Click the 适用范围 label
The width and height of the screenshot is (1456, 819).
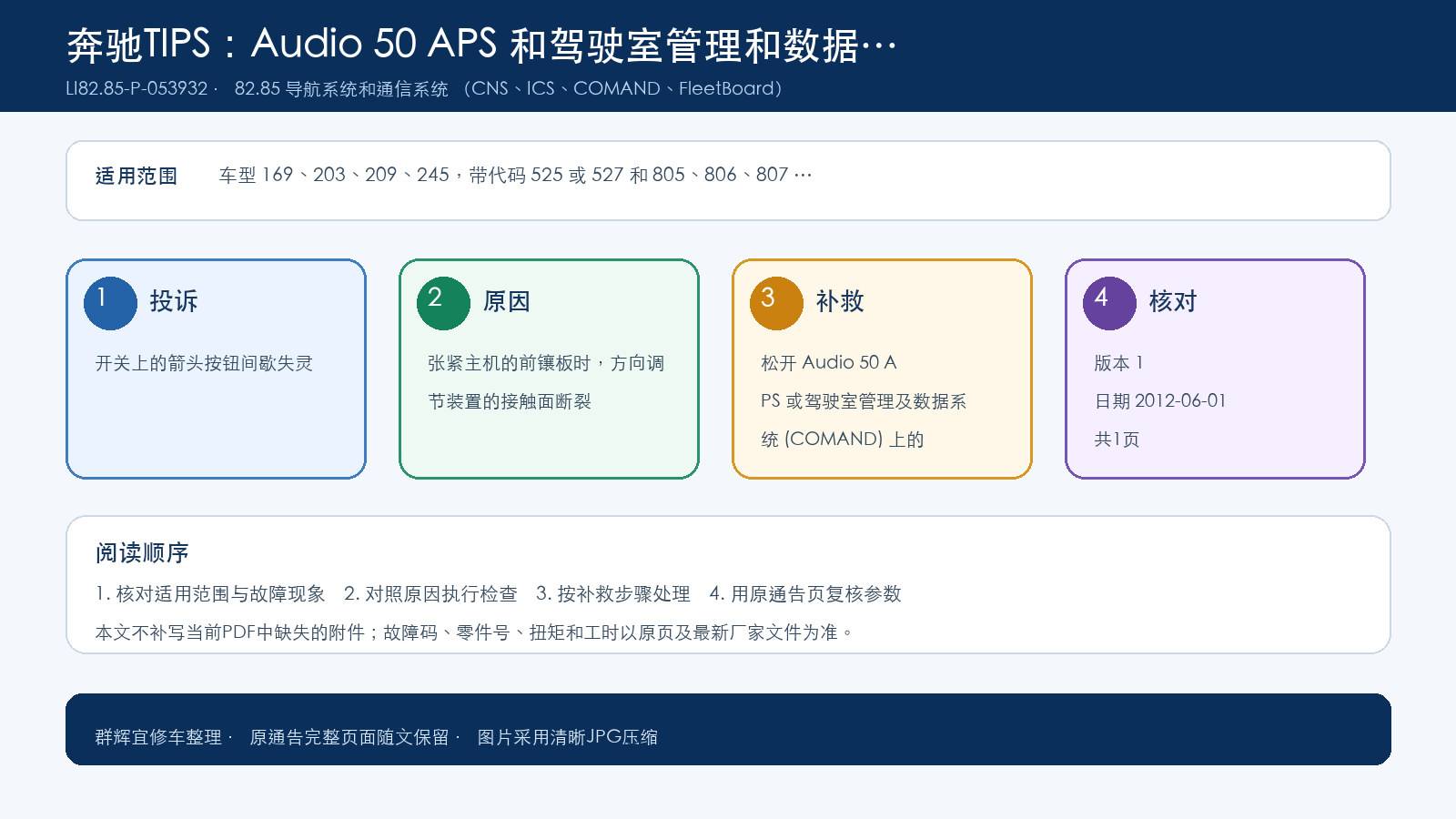[x=136, y=176]
